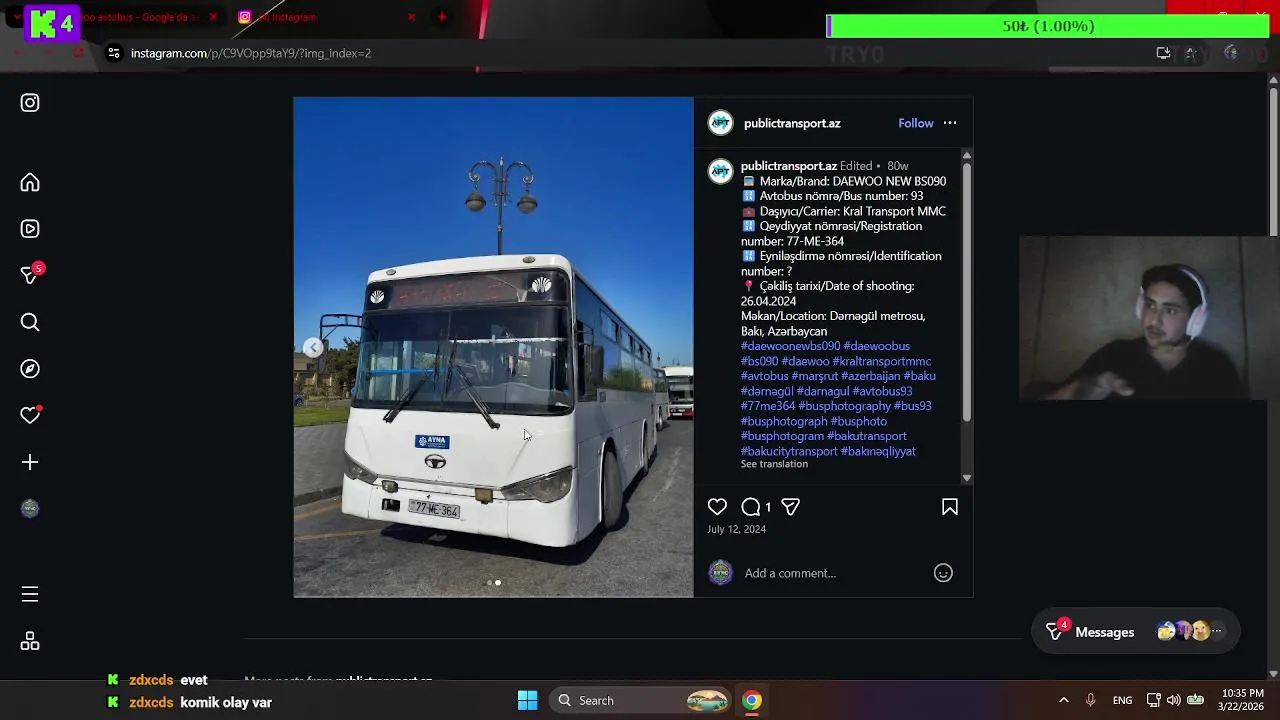The height and width of the screenshot is (720, 1280).
Task: Open profile avatar in sidebar
Action: coord(30,508)
